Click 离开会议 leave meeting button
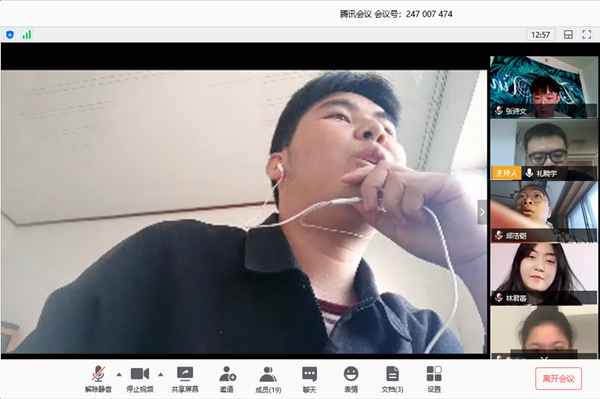Image resolution: width=600 pixels, height=399 pixels. (x=558, y=379)
